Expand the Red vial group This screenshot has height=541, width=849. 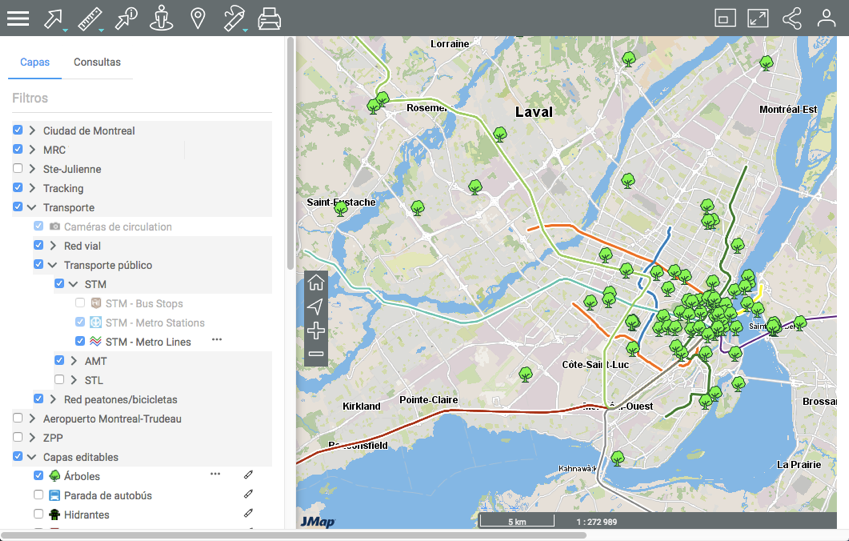[53, 246]
